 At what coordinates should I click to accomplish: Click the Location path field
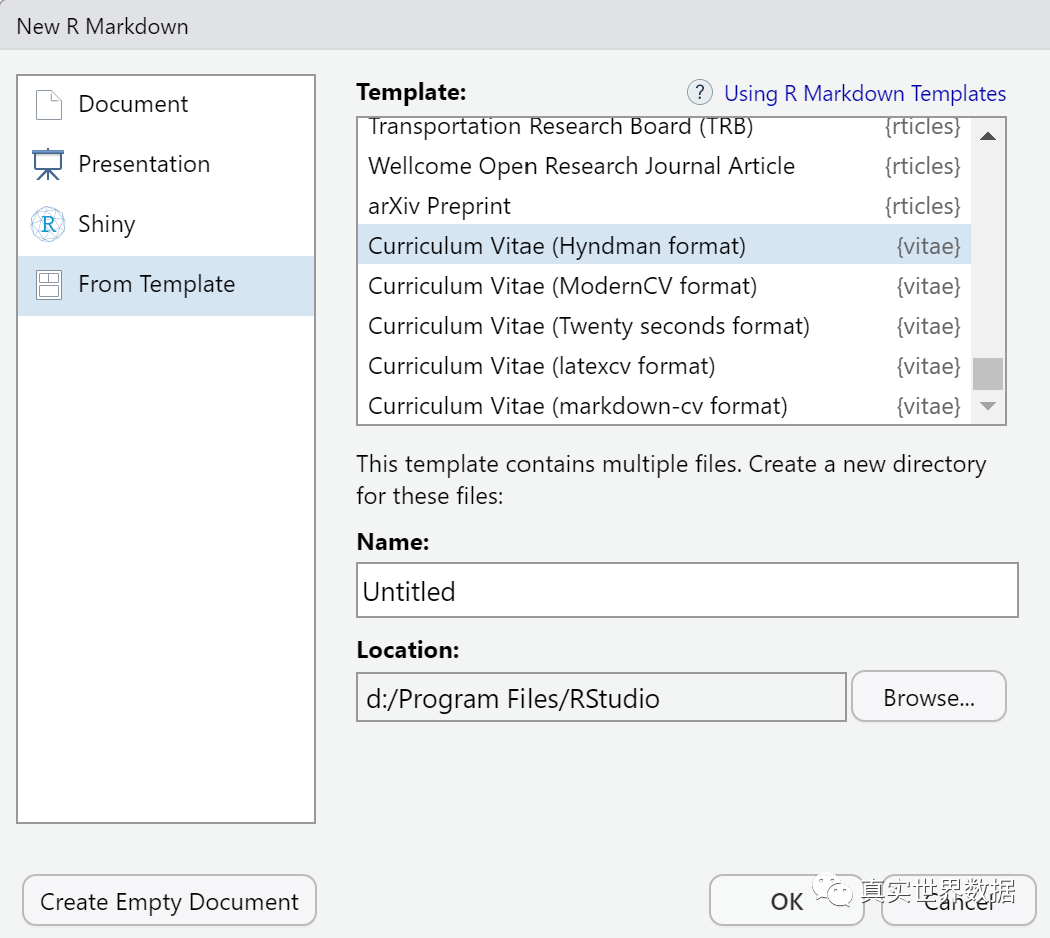[601, 697]
